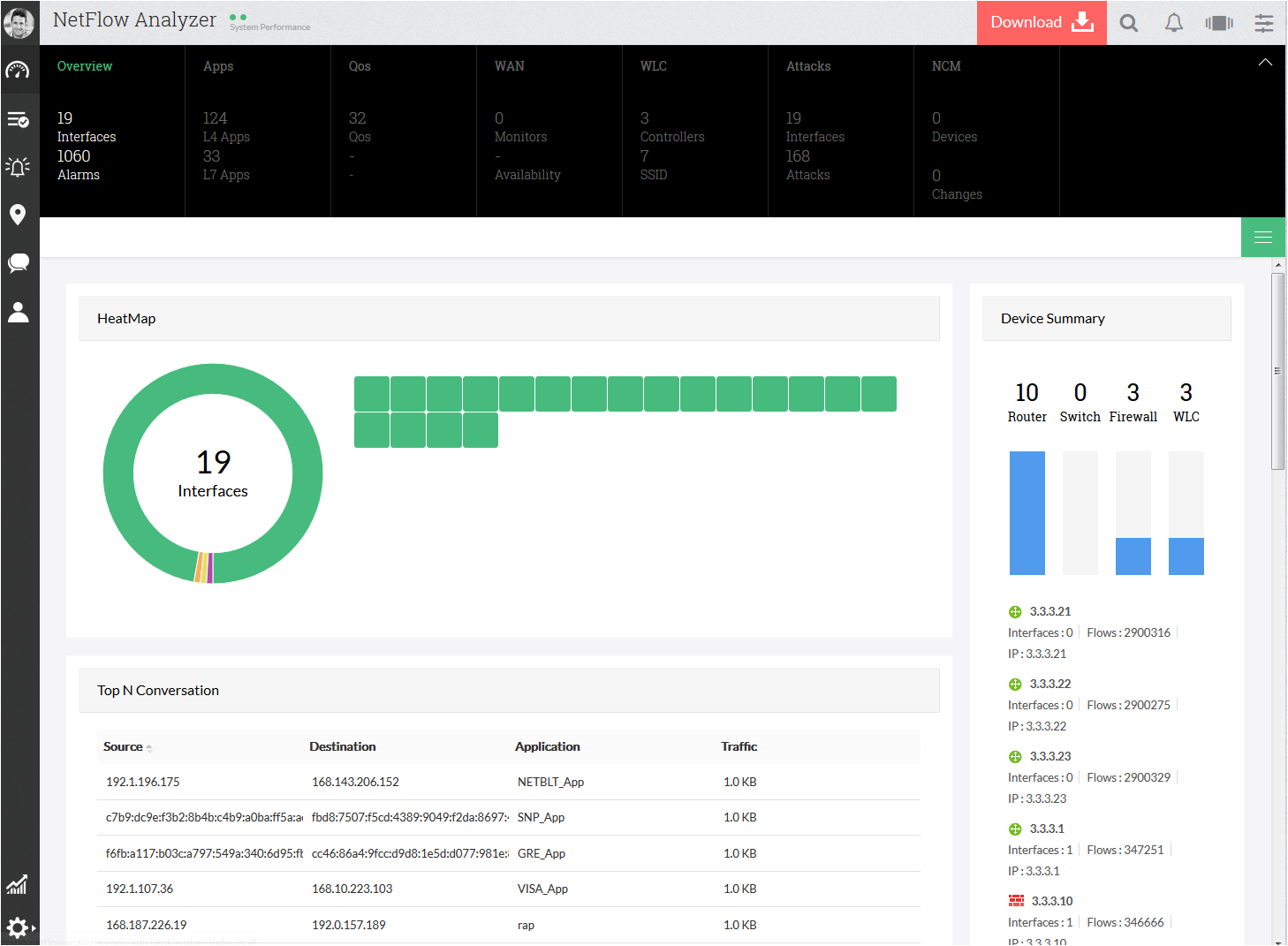Image resolution: width=1288 pixels, height=946 pixels.
Task: Open the dashboard speedometer icon in sidebar
Action: coord(18,70)
